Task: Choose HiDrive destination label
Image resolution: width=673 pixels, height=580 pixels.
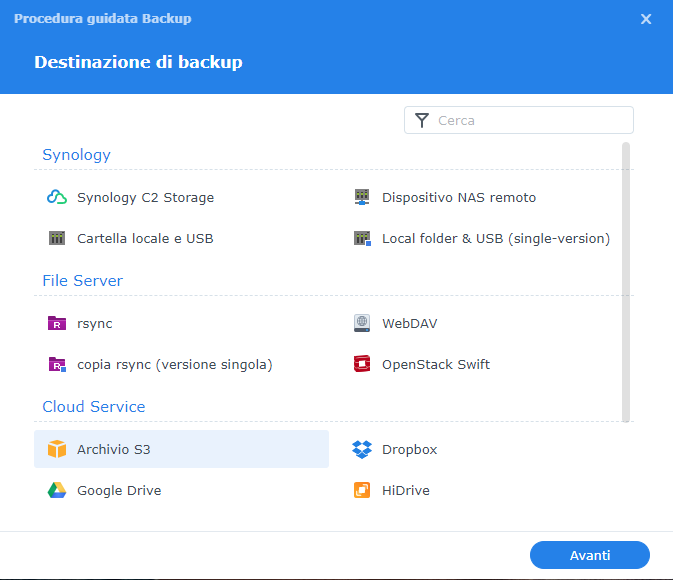Action: [406, 490]
